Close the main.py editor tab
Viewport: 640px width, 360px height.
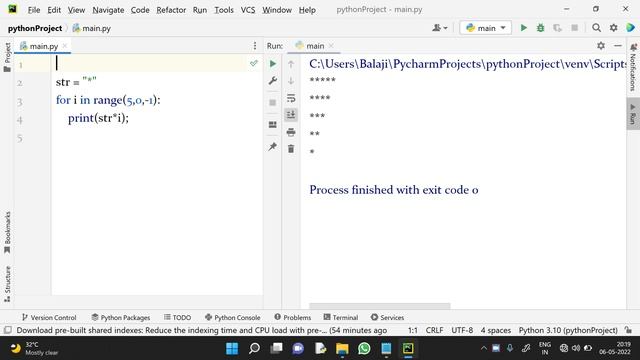[65, 46]
